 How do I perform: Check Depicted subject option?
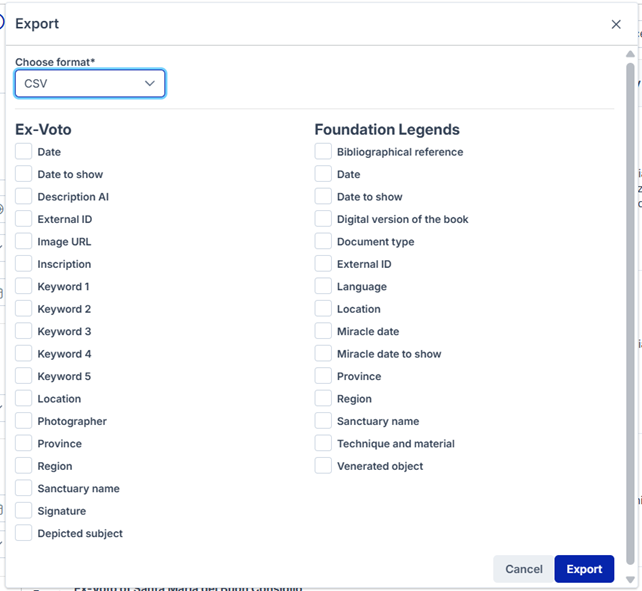[24, 533]
